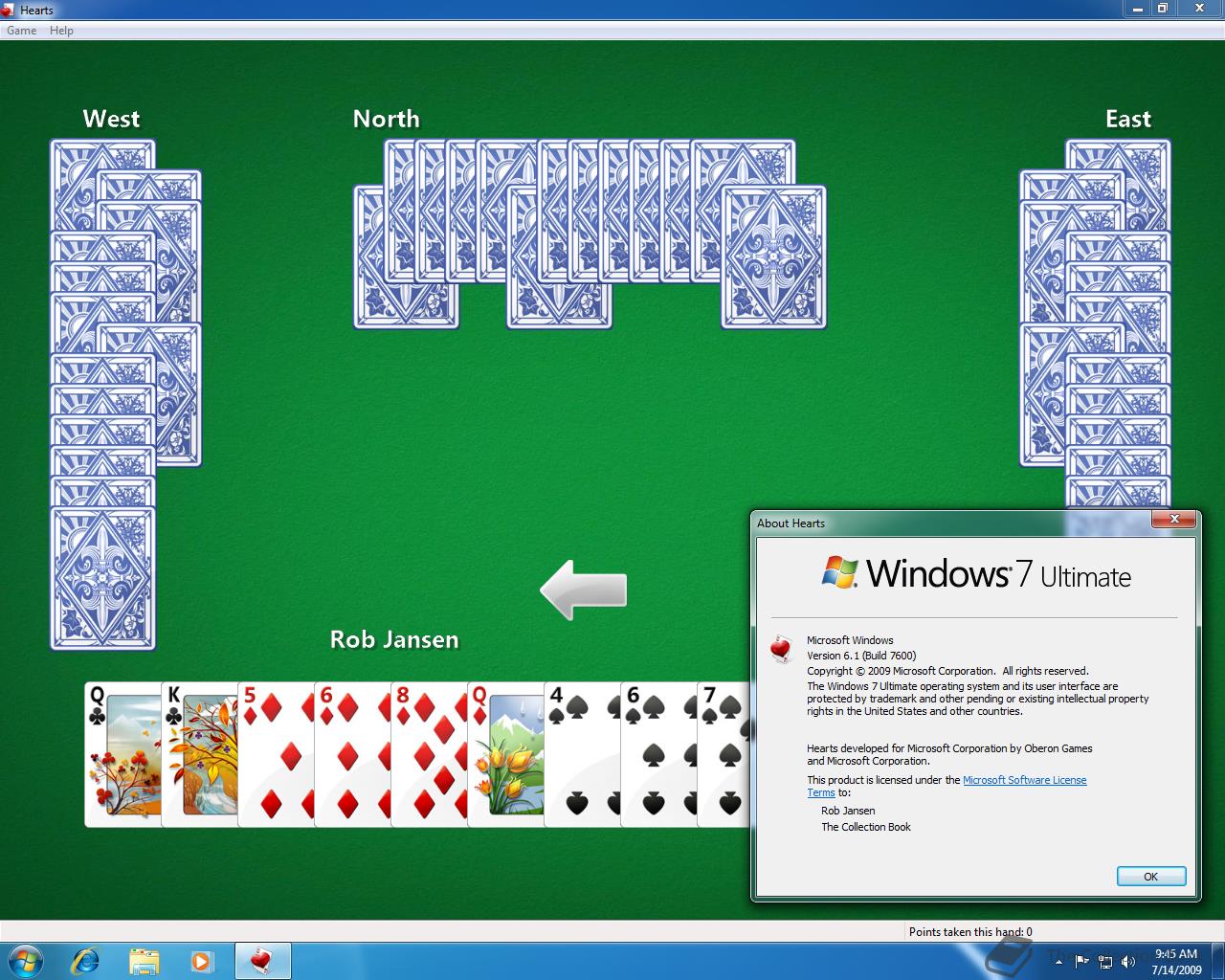Screen dimensions: 1225x980
Task: Choose the 8 of Diamonds card
Action: pyautogui.click(x=429, y=754)
